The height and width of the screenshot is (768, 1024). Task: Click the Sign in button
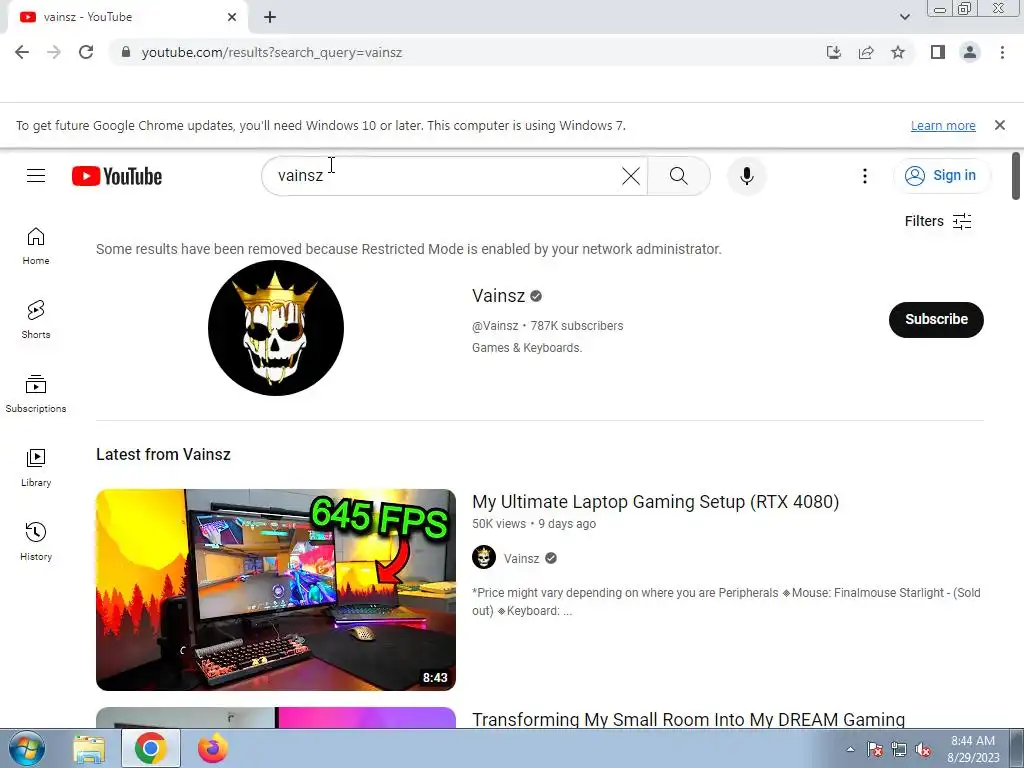pyautogui.click(x=941, y=176)
